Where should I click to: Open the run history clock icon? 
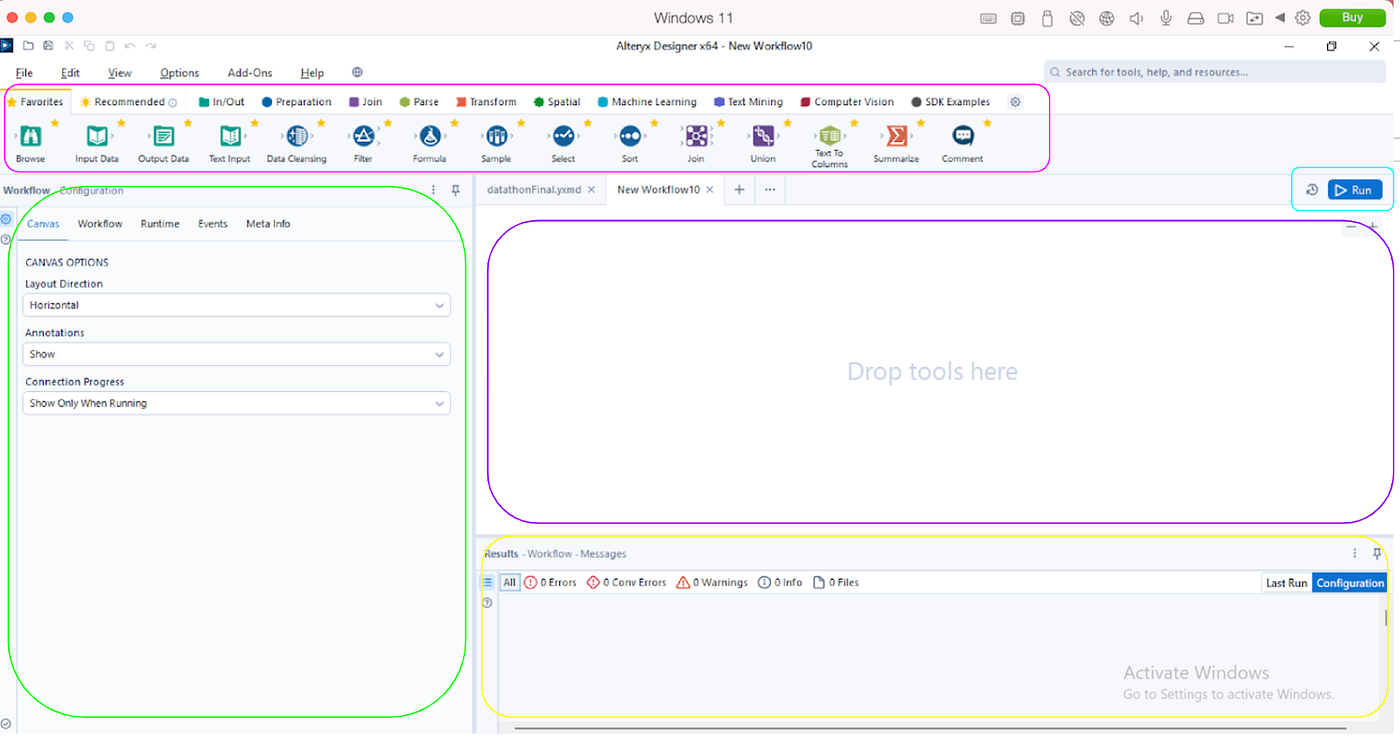tap(1312, 190)
